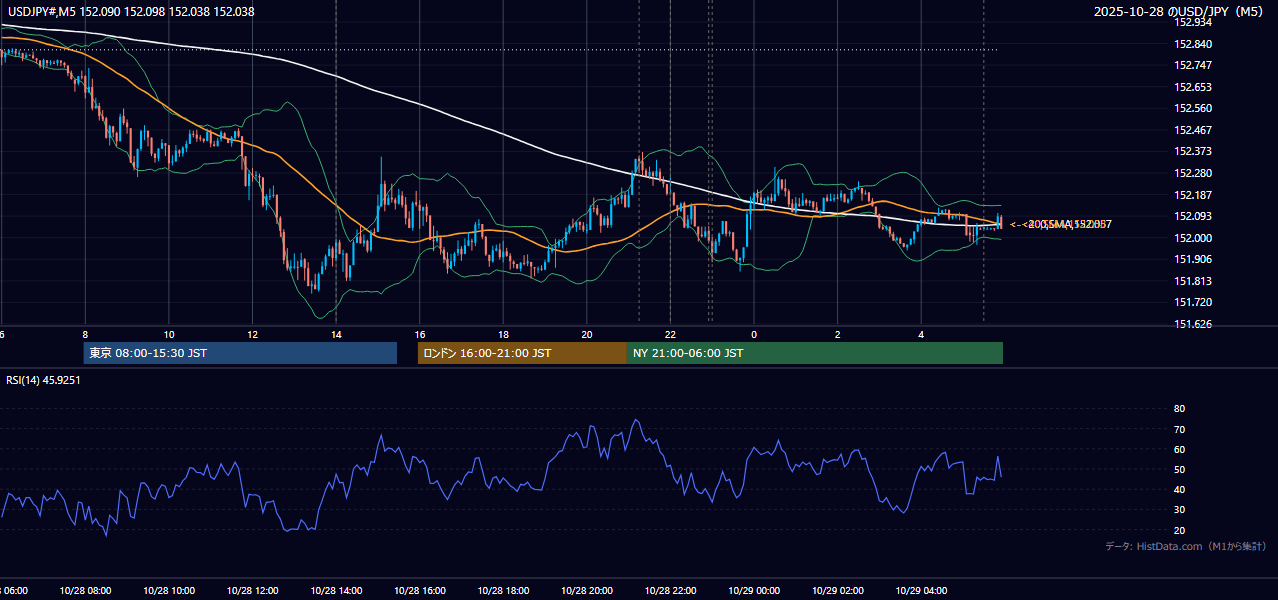Click price level 151.906 on the axis
Screen dimensions: 1278x600
(1193, 259)
